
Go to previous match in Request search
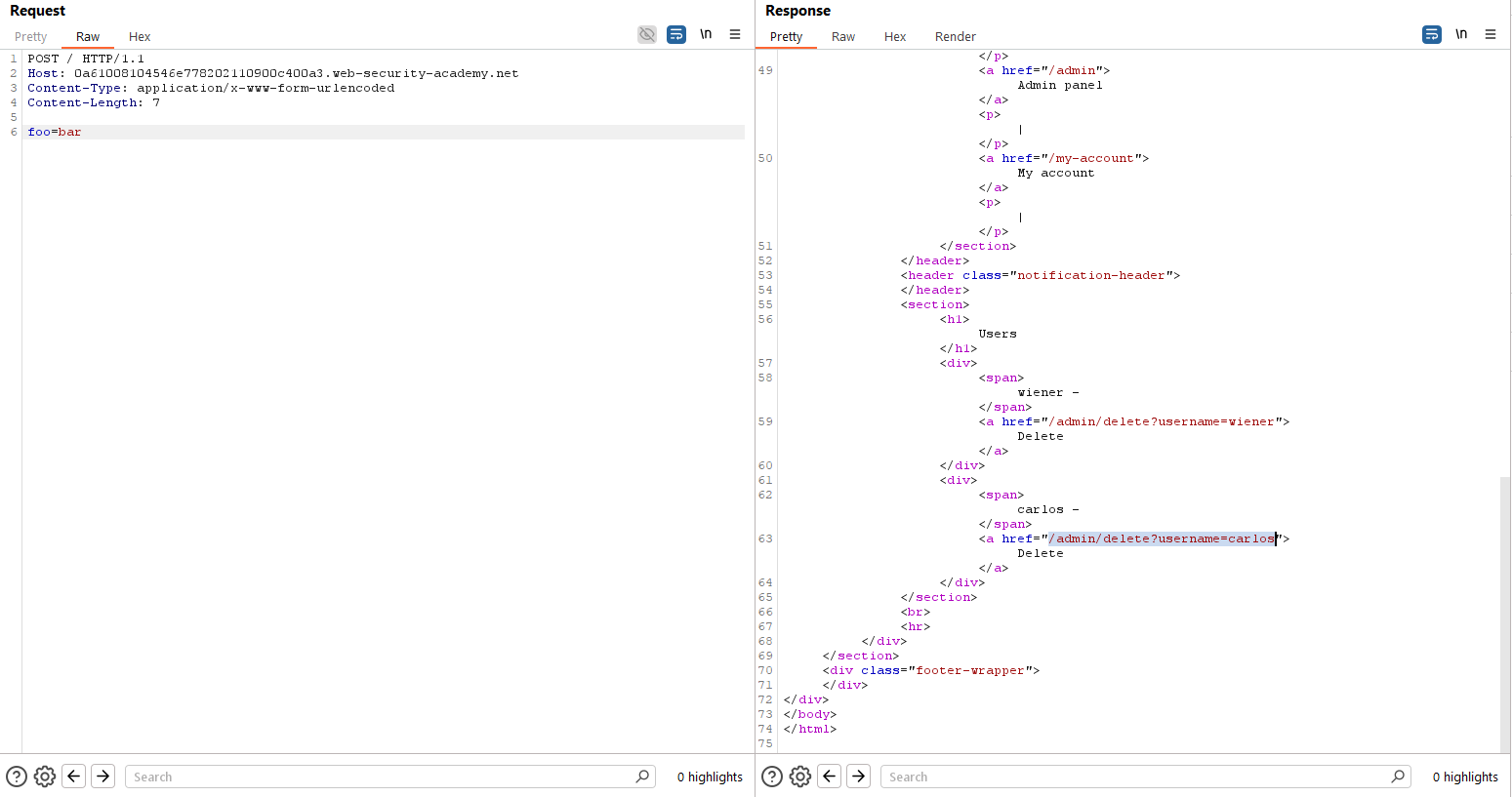pyautogui.click(x=74, y=777)
